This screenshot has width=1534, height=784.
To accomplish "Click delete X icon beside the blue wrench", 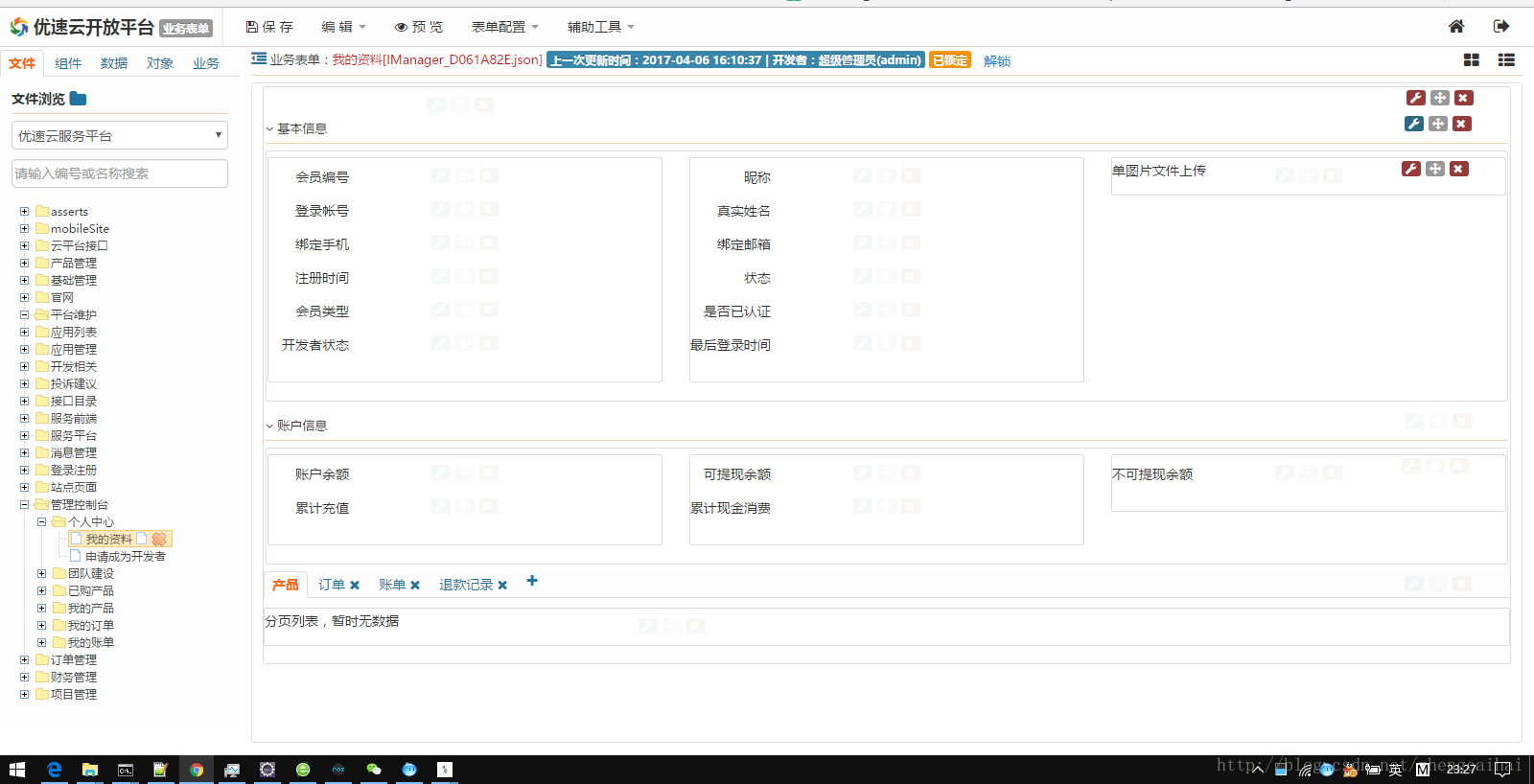I will tap(1462, 124).
